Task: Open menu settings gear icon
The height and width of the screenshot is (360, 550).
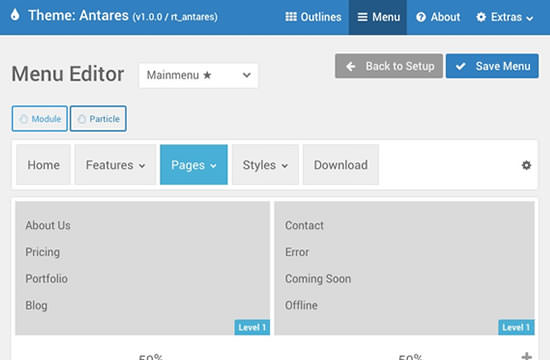Action: click(526, 165)
